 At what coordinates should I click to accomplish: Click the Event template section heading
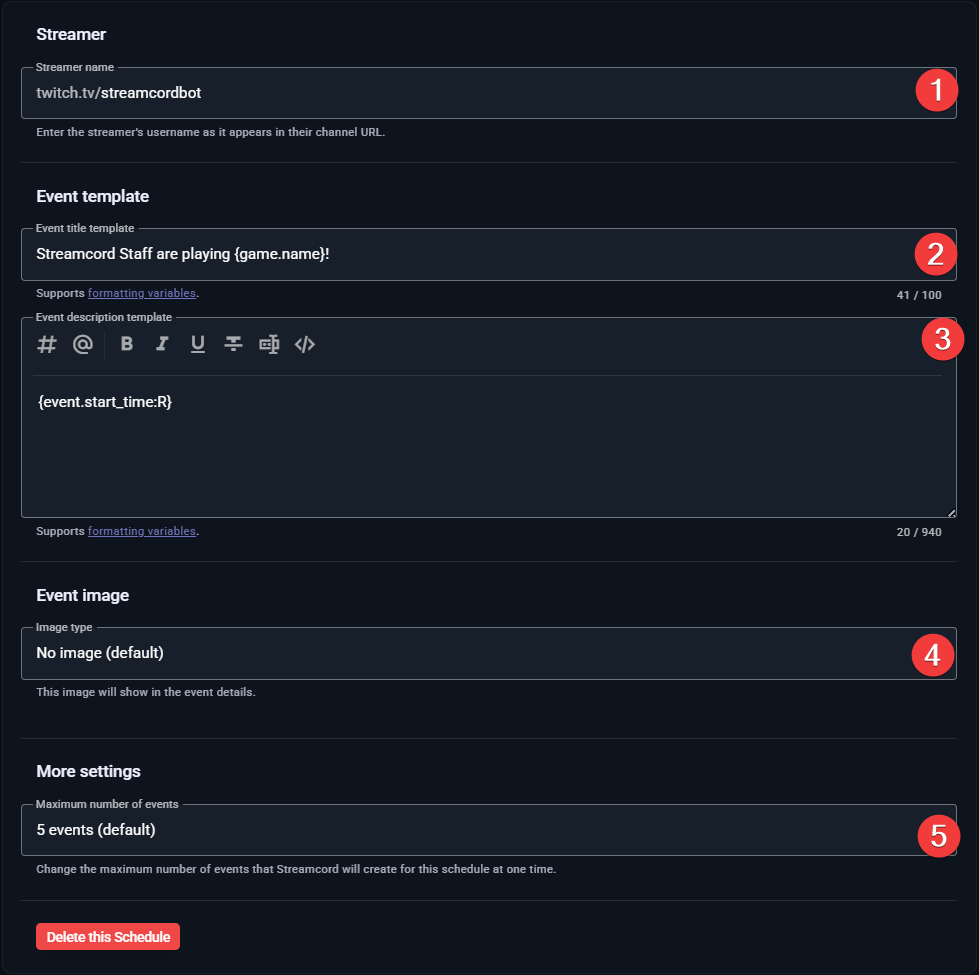pos(92,196)
